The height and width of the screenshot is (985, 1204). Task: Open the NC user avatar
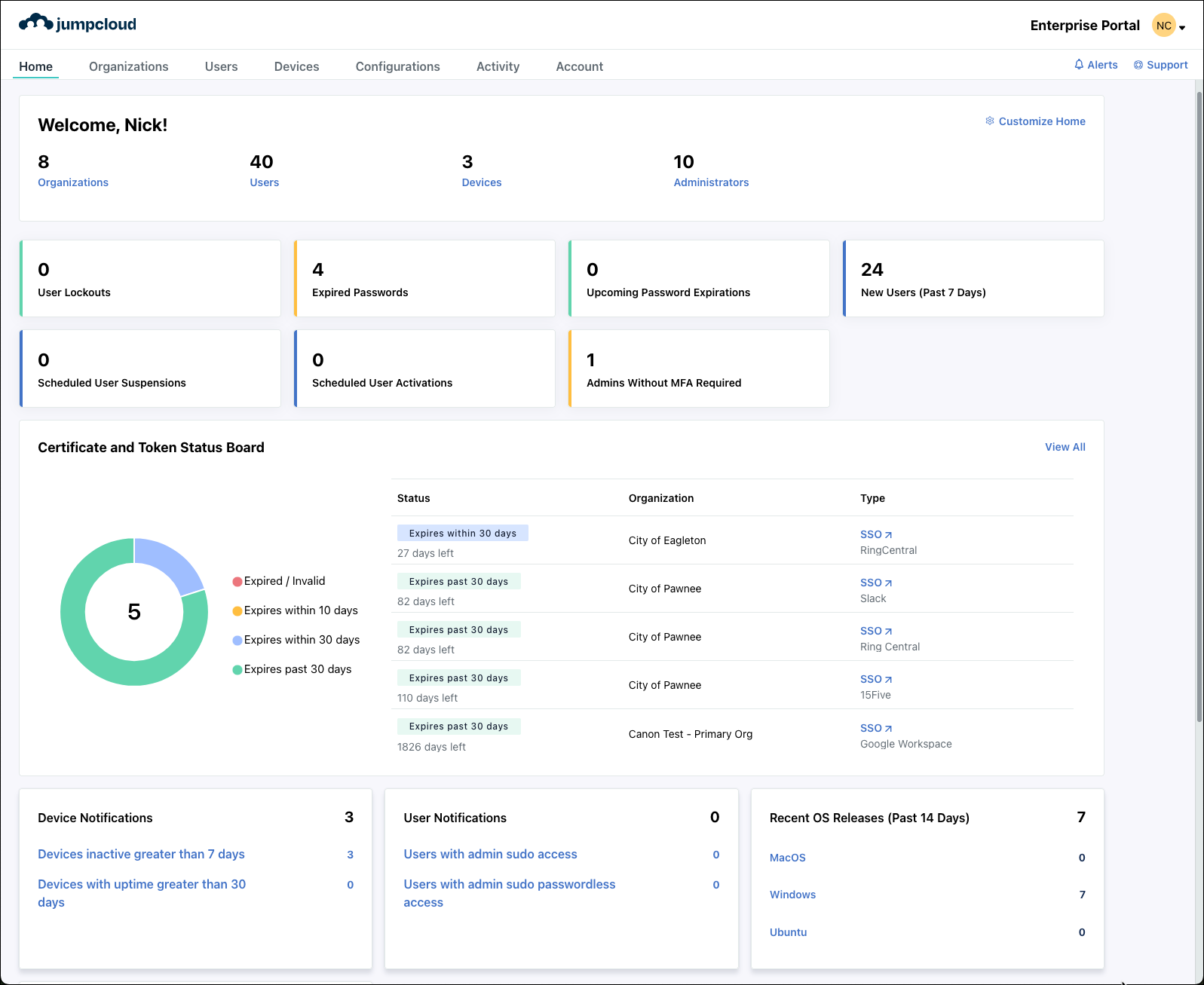(x=1164, y=26)
